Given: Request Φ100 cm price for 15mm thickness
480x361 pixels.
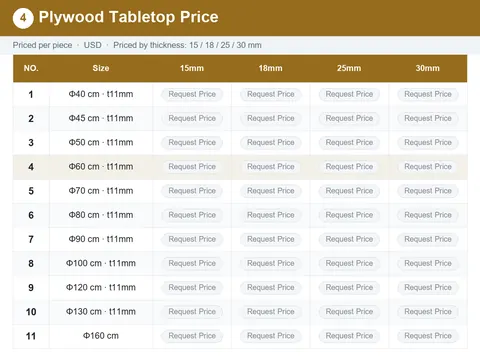Looking at the screenshot, I should 192,263.
